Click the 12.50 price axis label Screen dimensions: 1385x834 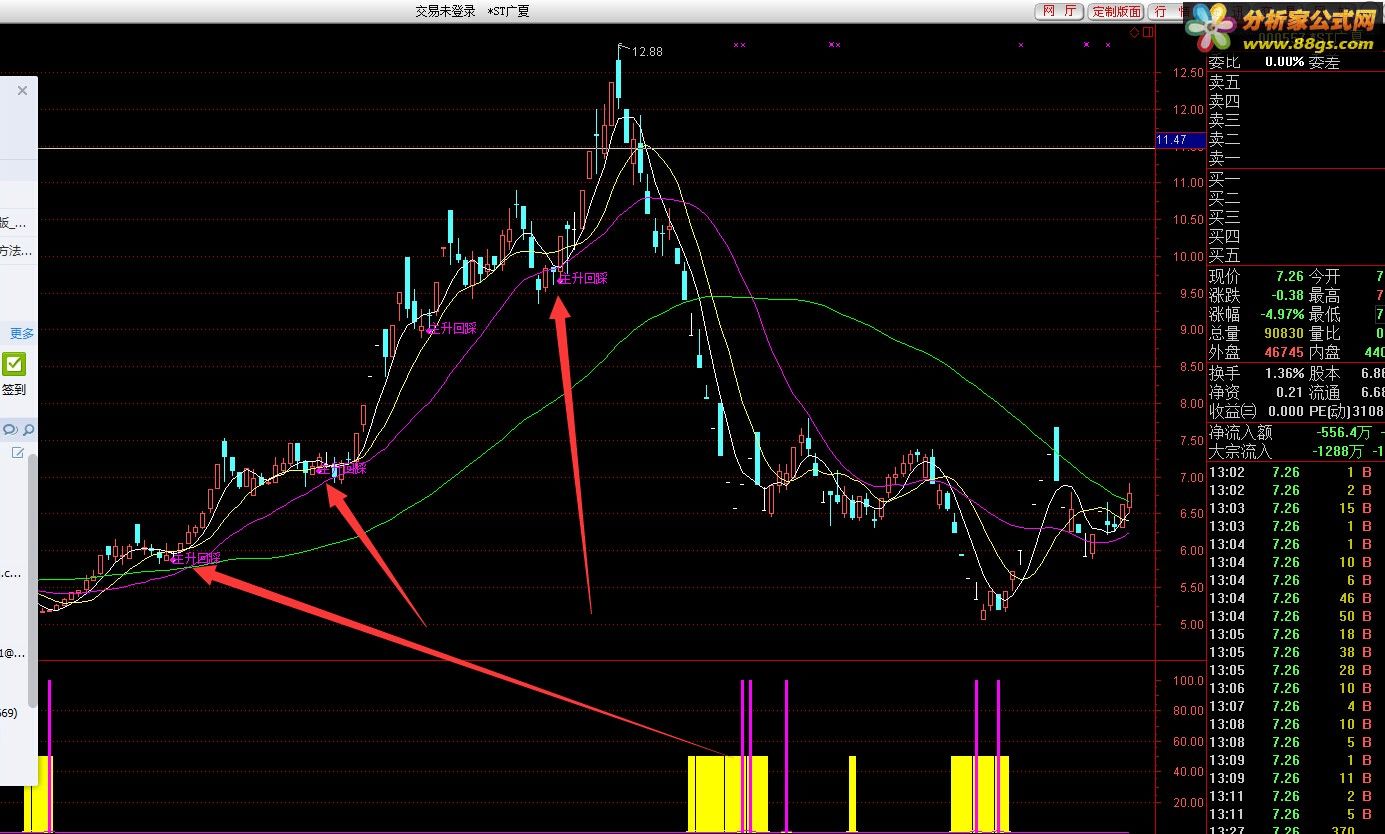[x=1189, y=73]
